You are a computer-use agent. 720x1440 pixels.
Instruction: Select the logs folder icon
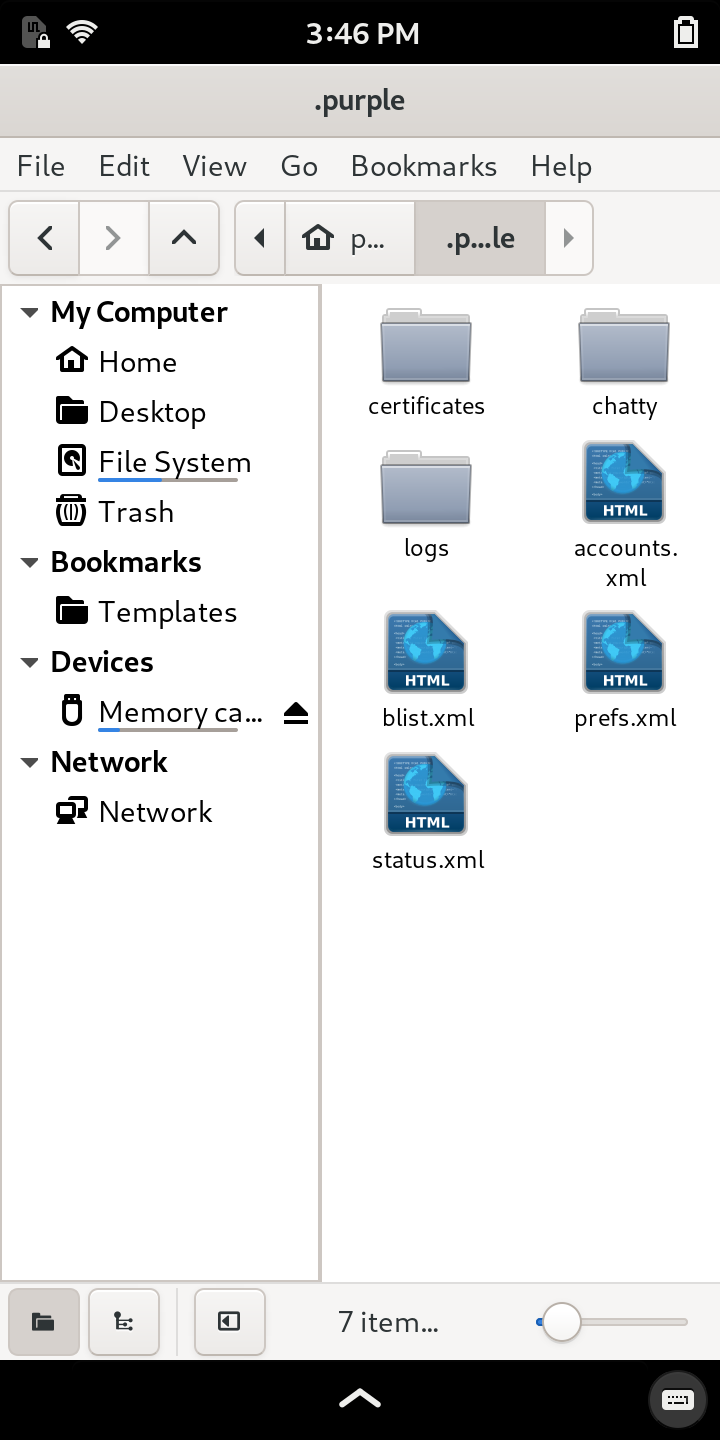click(x=426, y=488)
